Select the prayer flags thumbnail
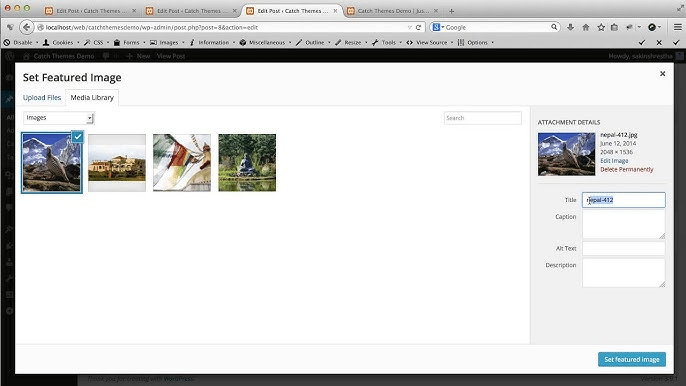 click(182, 162)
